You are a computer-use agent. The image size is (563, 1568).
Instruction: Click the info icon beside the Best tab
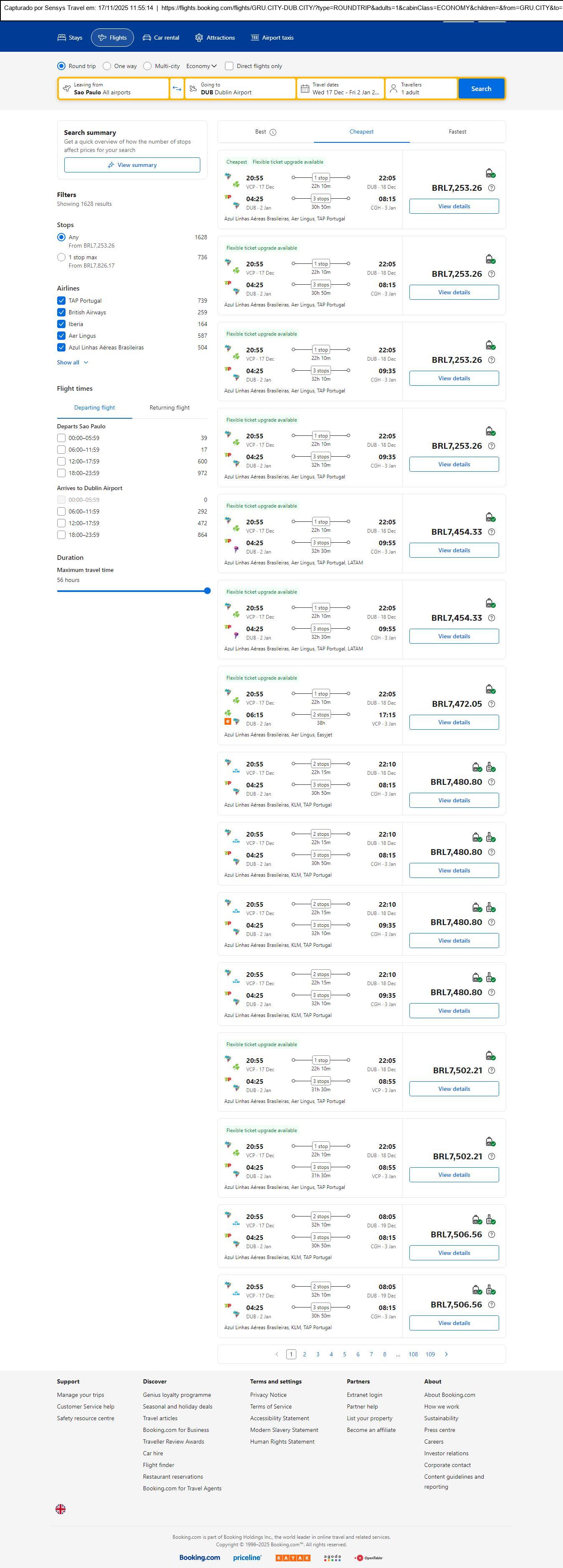pos(273,132)
